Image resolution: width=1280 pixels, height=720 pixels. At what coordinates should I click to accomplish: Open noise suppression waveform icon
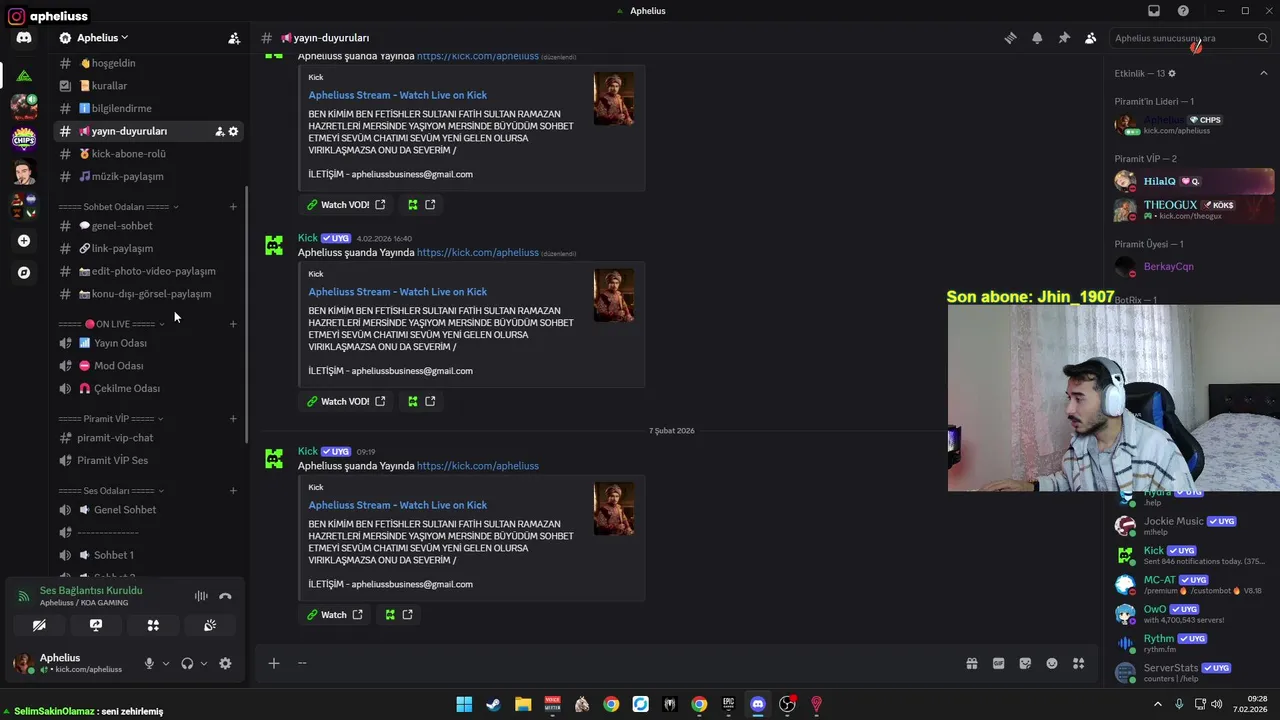point(201,596)
